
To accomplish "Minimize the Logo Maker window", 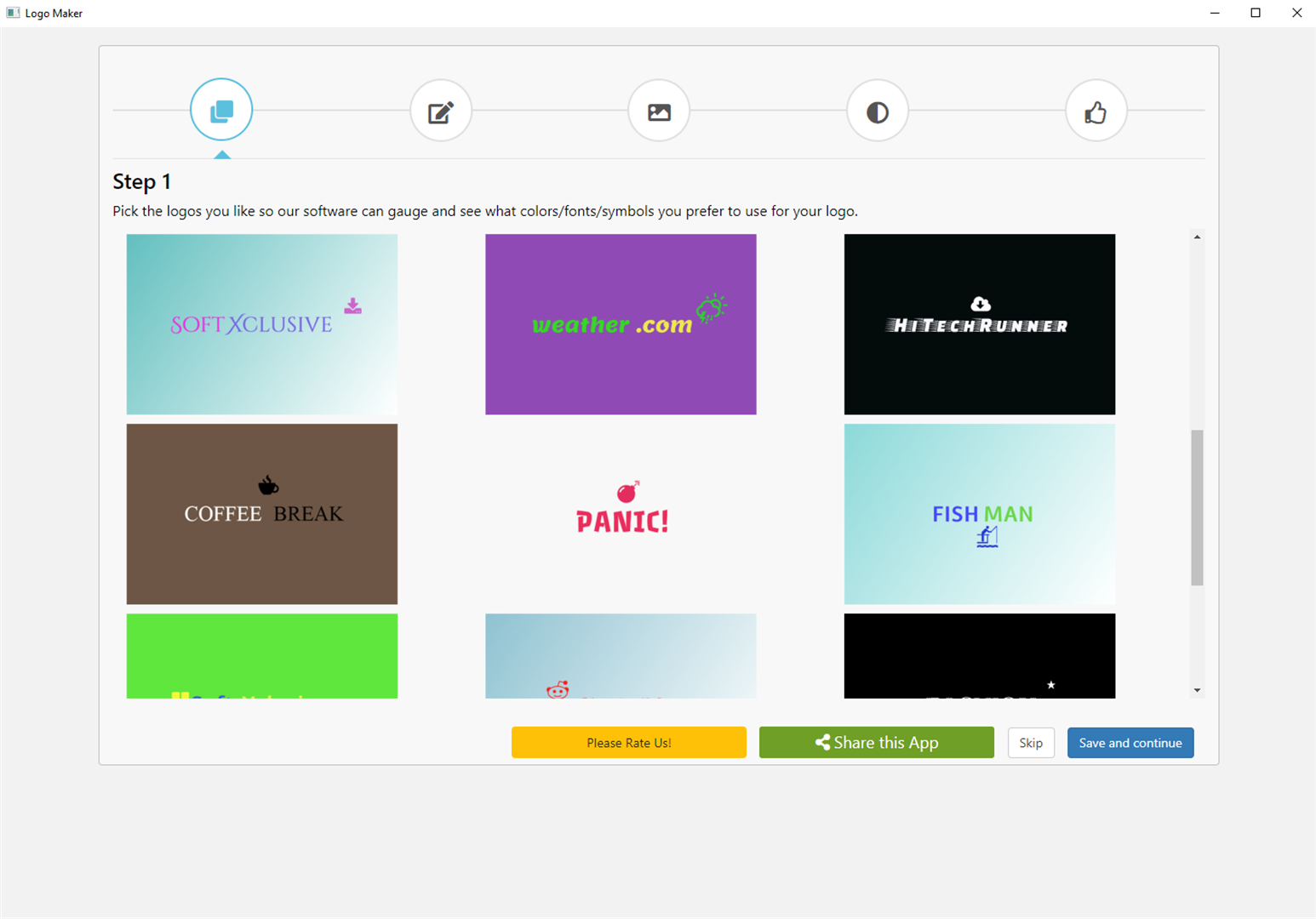I will 1215,13.
